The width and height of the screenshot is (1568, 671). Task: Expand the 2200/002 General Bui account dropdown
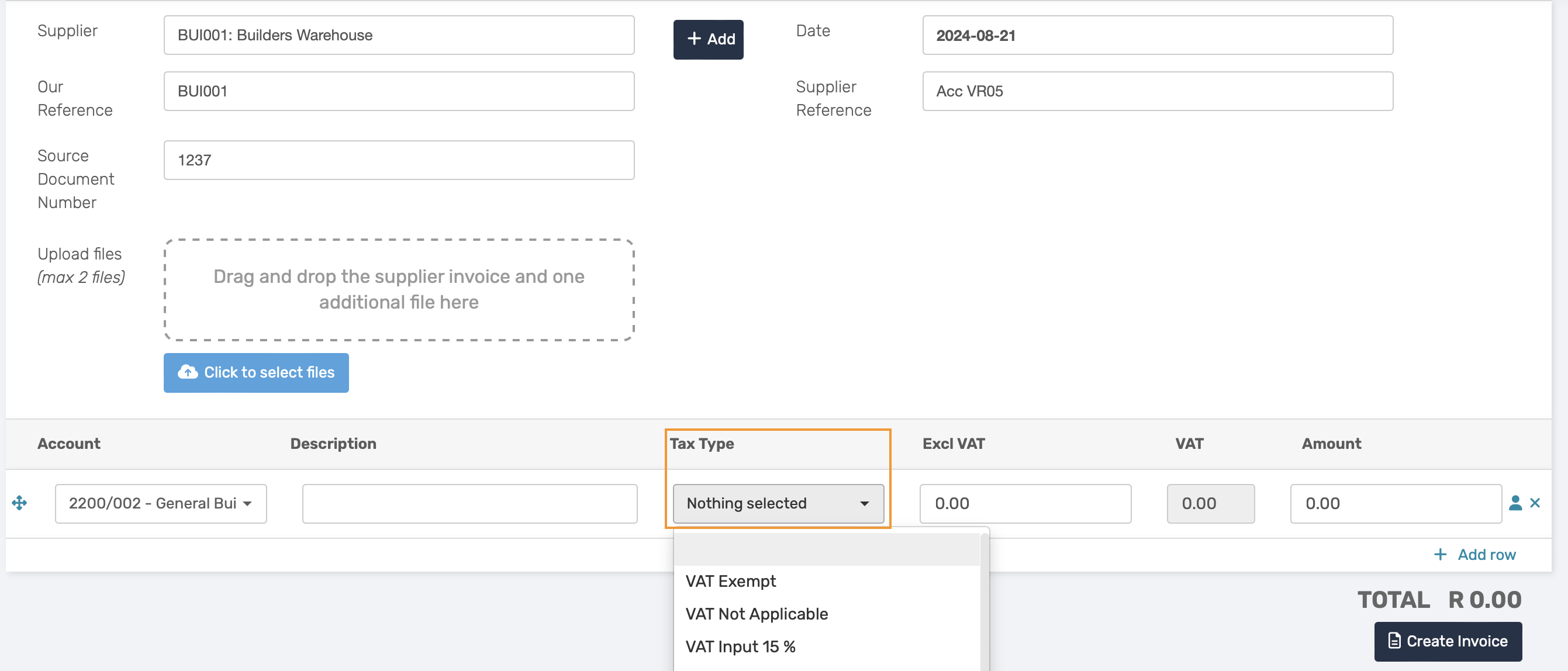pyautogui.click(x=161, y=503)
